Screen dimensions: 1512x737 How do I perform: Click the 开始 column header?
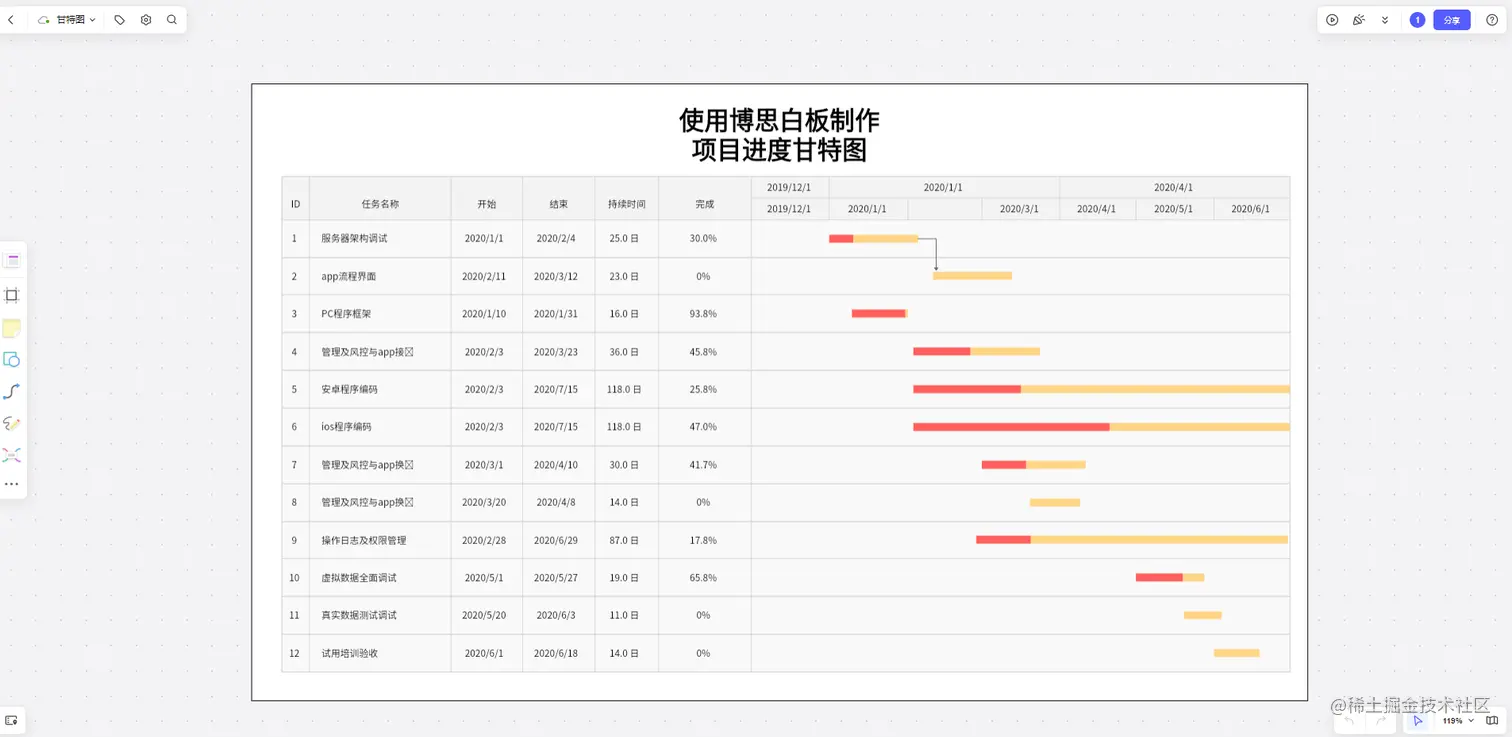[486, 204]
